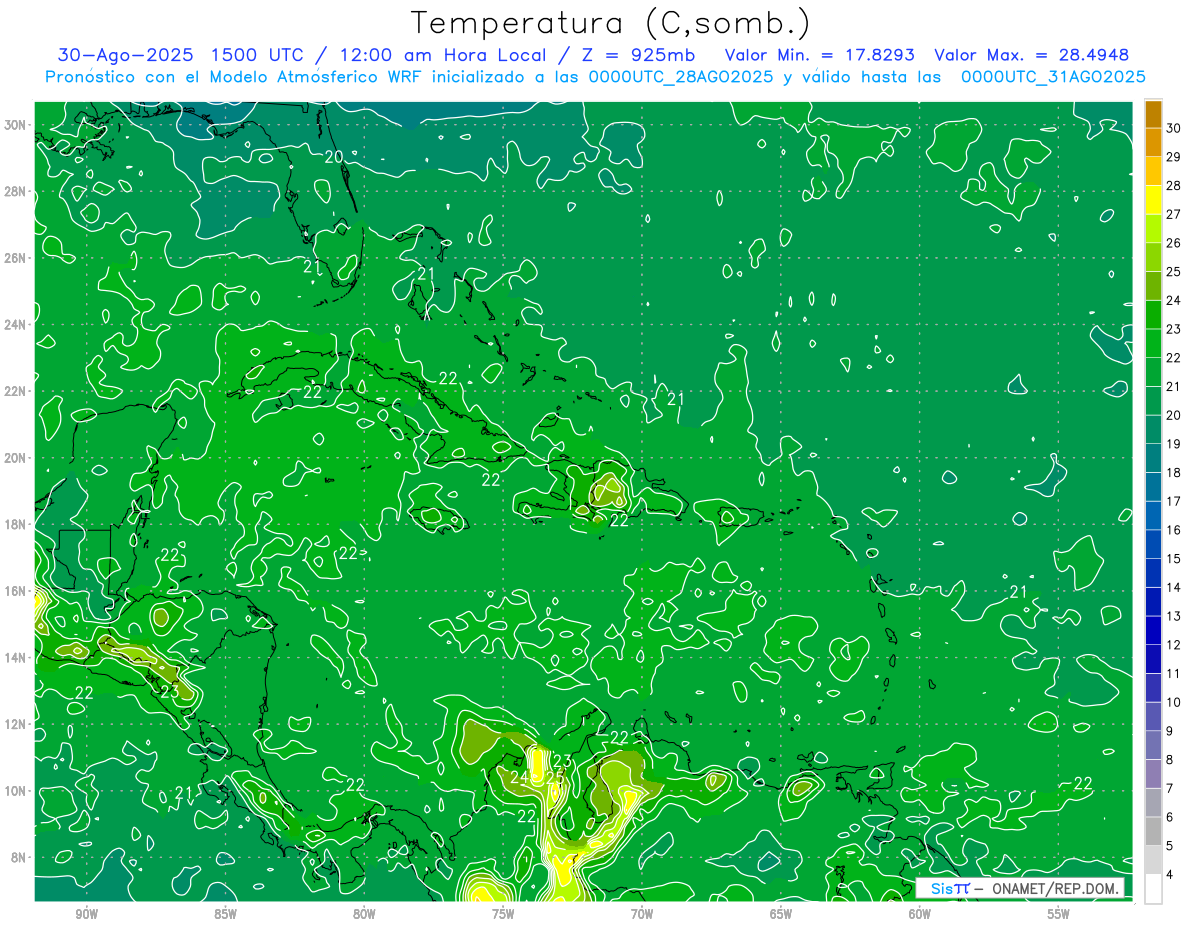The width and height of the screenshot is (1200, 927).
Task: Click the "12N" latitude axis label
Action: [17, 724]
